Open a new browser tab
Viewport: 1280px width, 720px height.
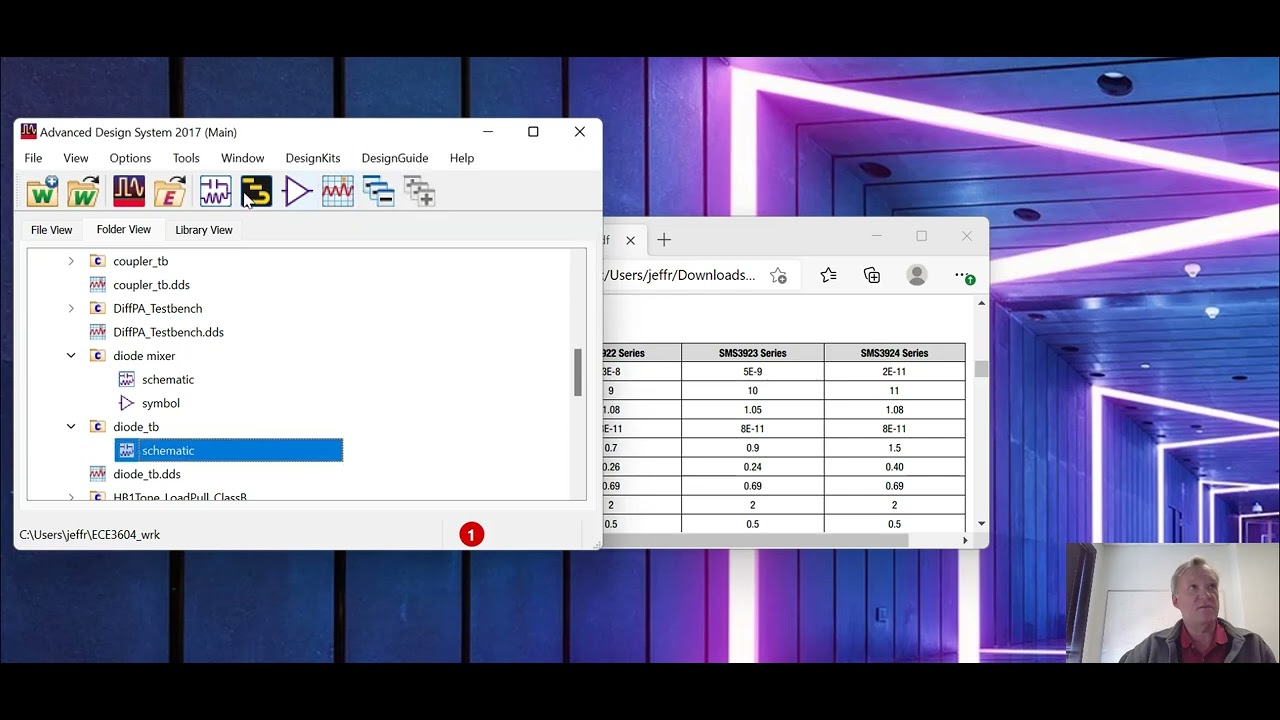click(664, 240)
